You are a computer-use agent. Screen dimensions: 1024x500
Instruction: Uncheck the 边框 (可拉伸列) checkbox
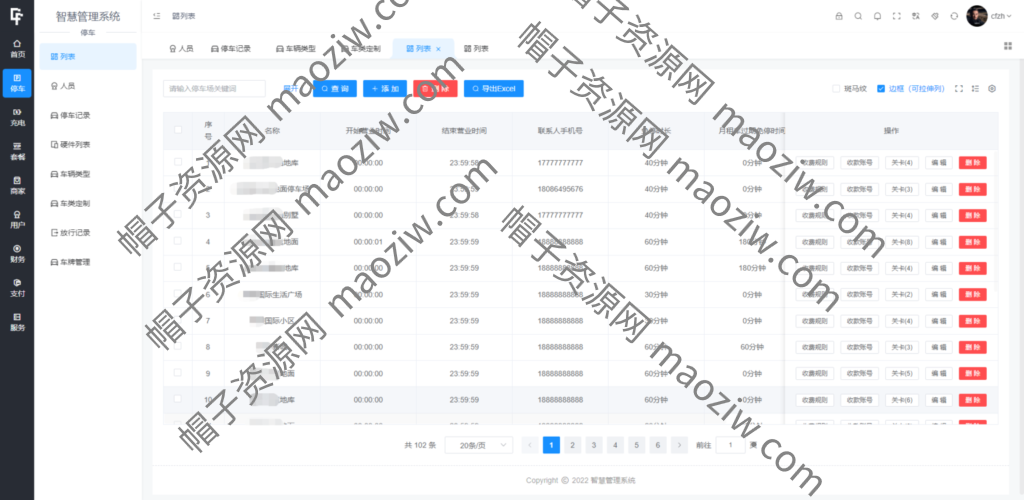[x=881, y=89]
